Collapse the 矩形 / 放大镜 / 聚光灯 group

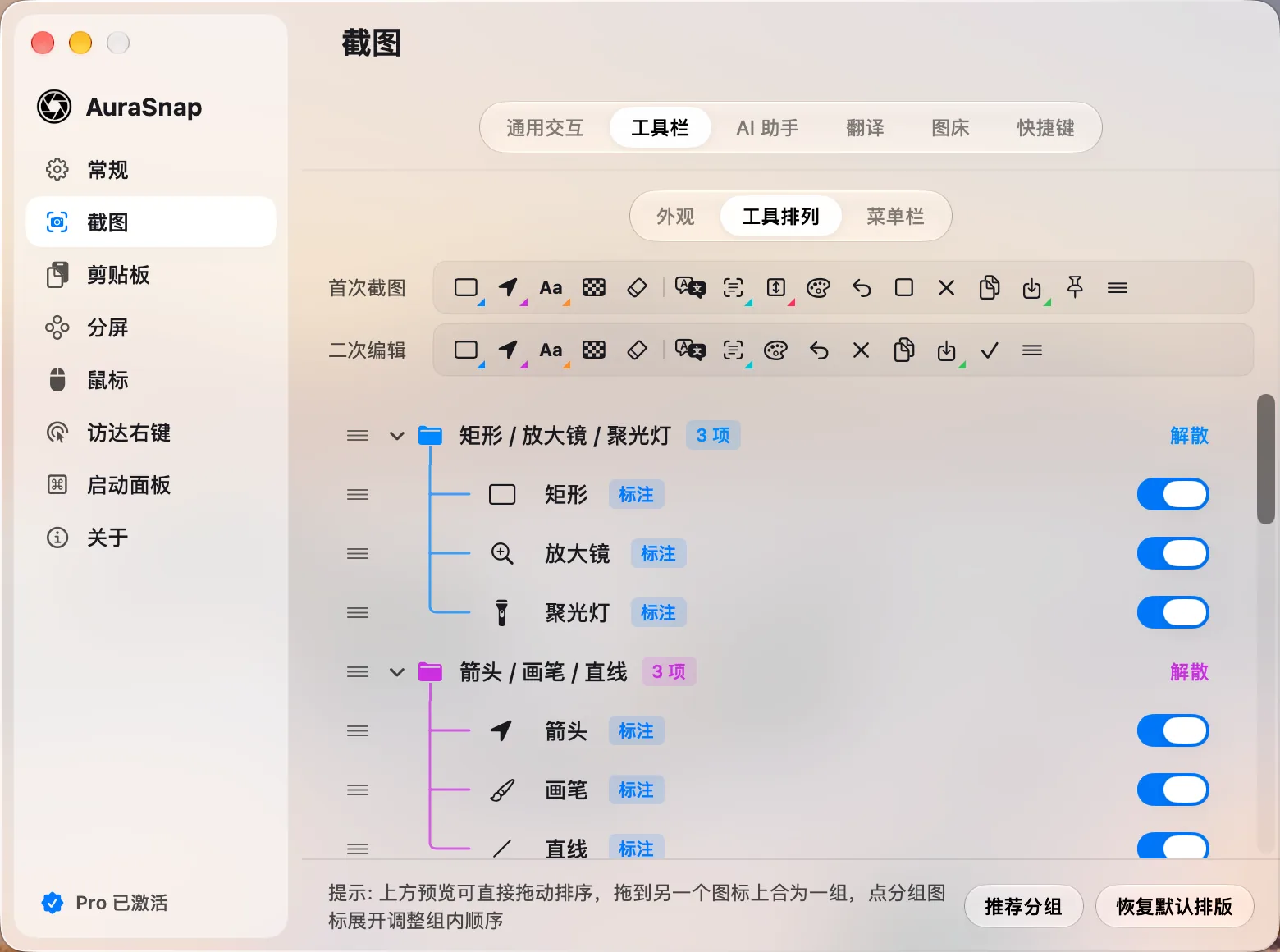pyautogui.click(x=397, y=436)
